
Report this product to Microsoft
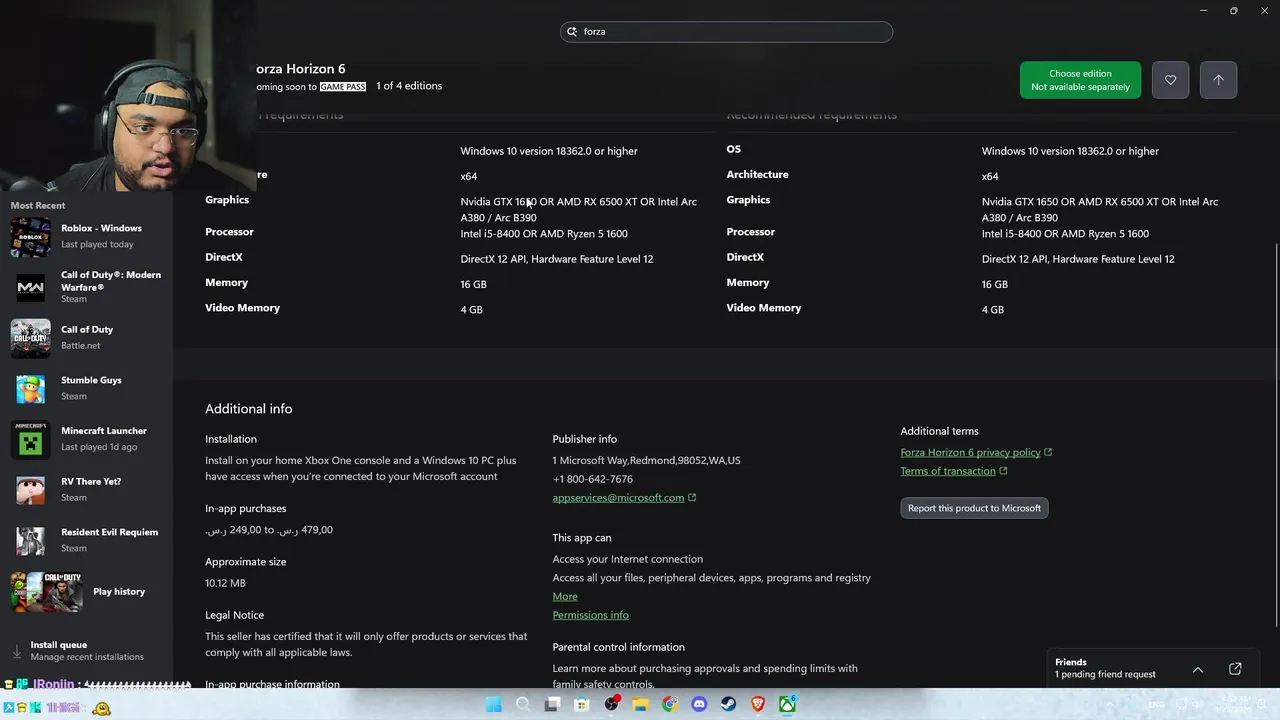pyautogui.click(x=974, y=508)
